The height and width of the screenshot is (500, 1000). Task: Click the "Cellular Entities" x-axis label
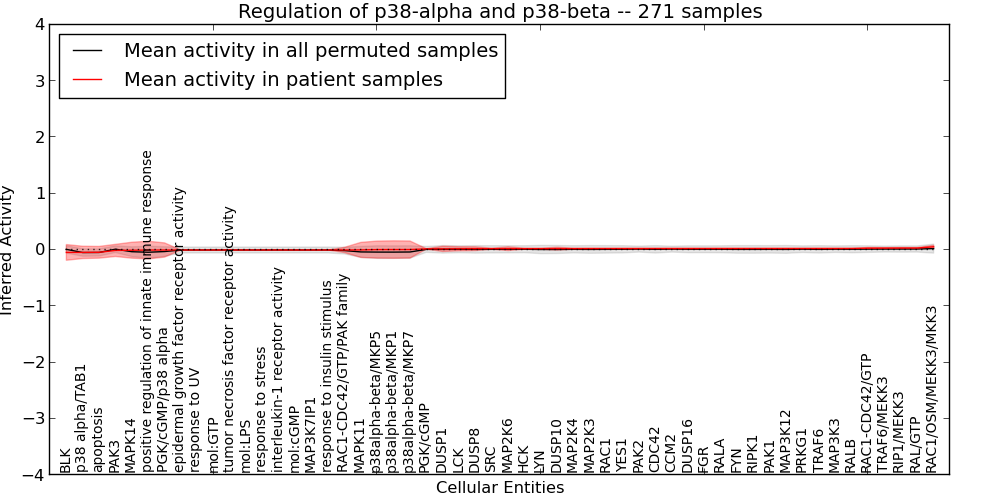[x=499, y=488]
